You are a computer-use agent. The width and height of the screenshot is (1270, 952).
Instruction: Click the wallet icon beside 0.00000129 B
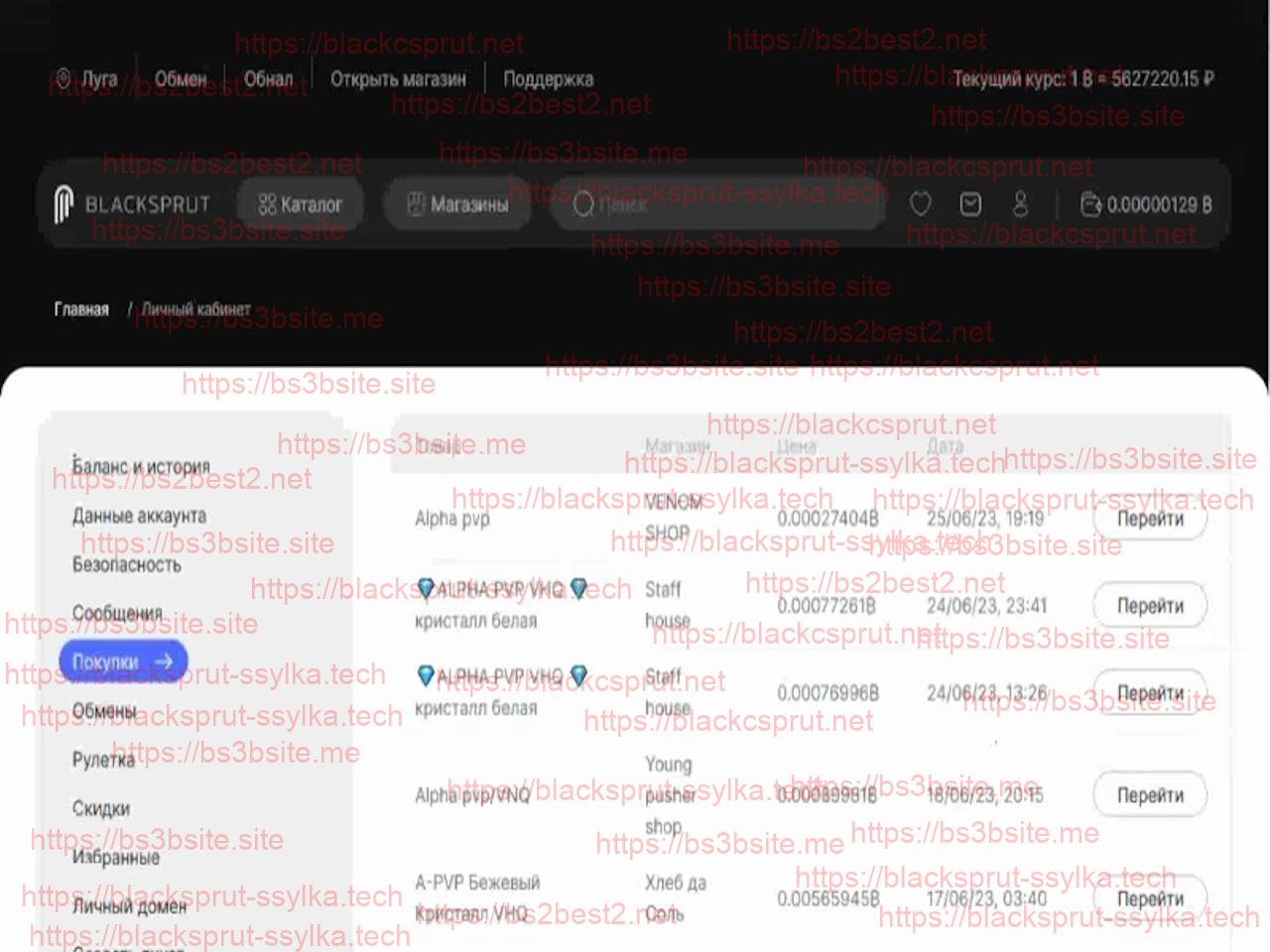pyautogui.click(x=1090, y=204)
